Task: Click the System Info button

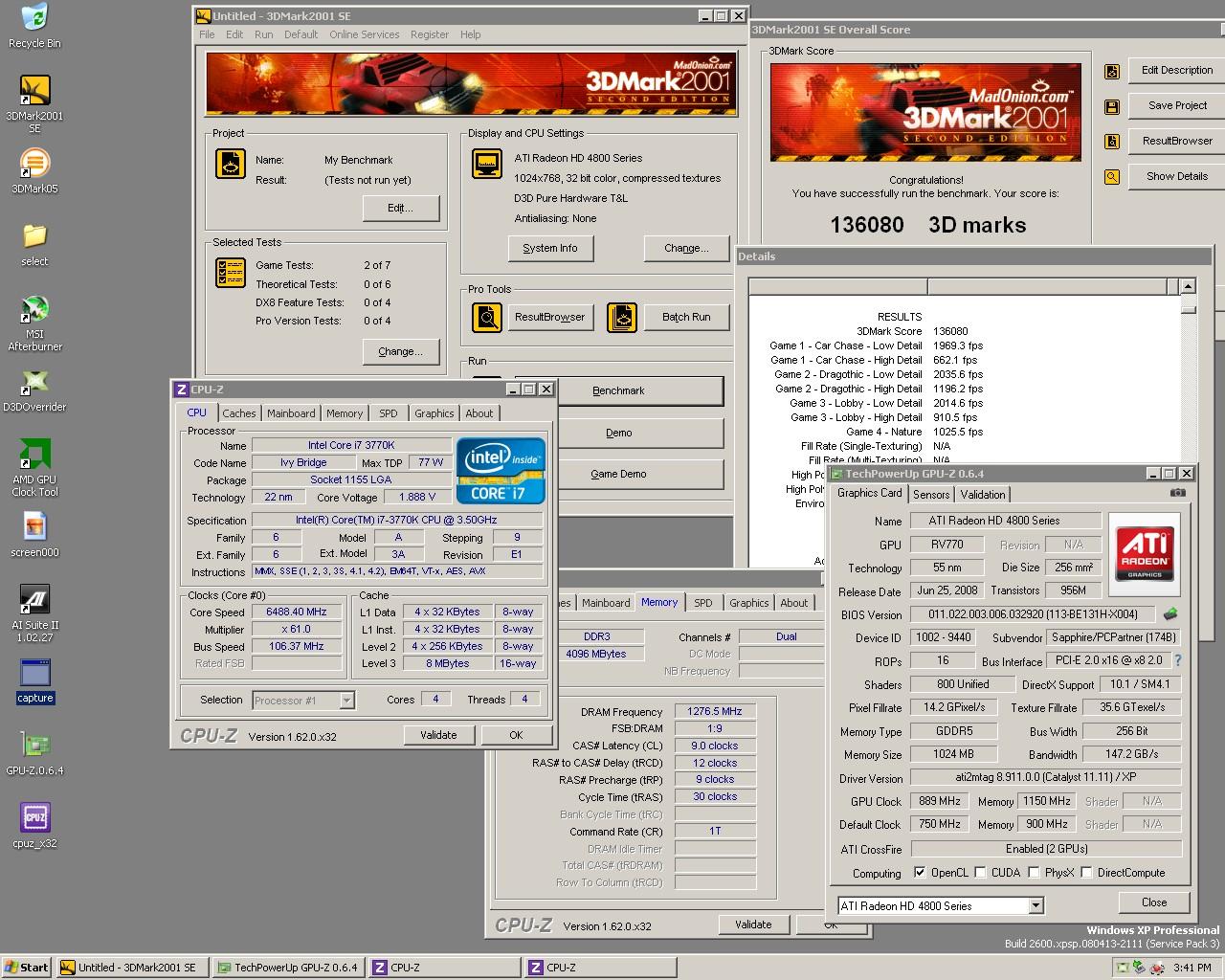Action: tap(550, 248)
